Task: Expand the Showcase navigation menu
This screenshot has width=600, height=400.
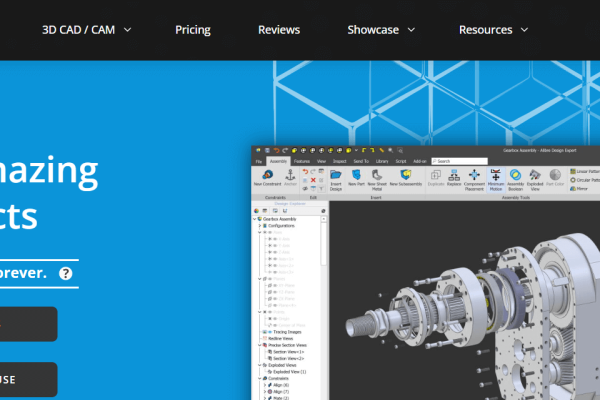Action: coord(381,30)
